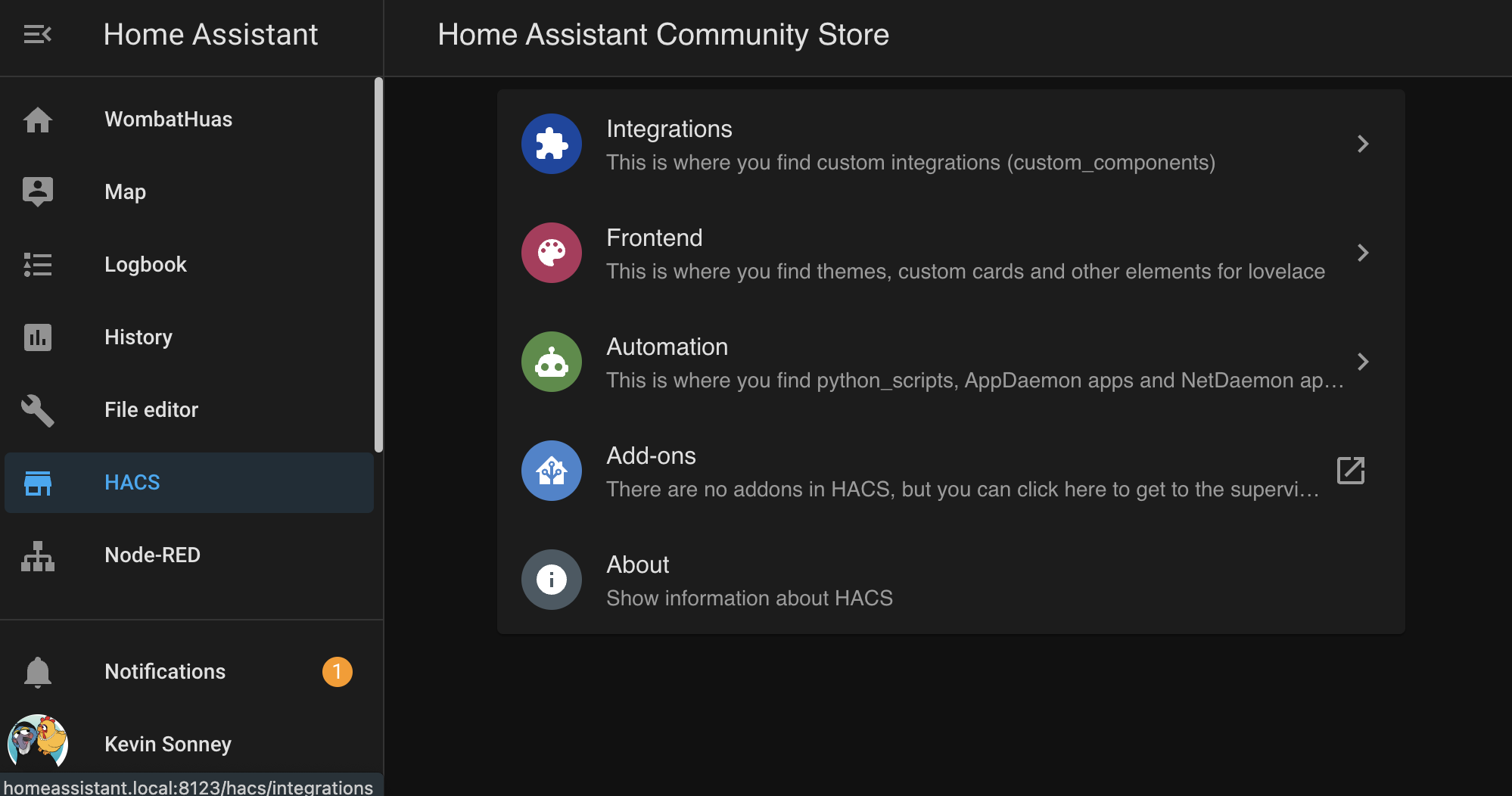Click the Kevin Sonney avatar picture
Viewport: 1512px width, 796px height.
click(38, 744)
